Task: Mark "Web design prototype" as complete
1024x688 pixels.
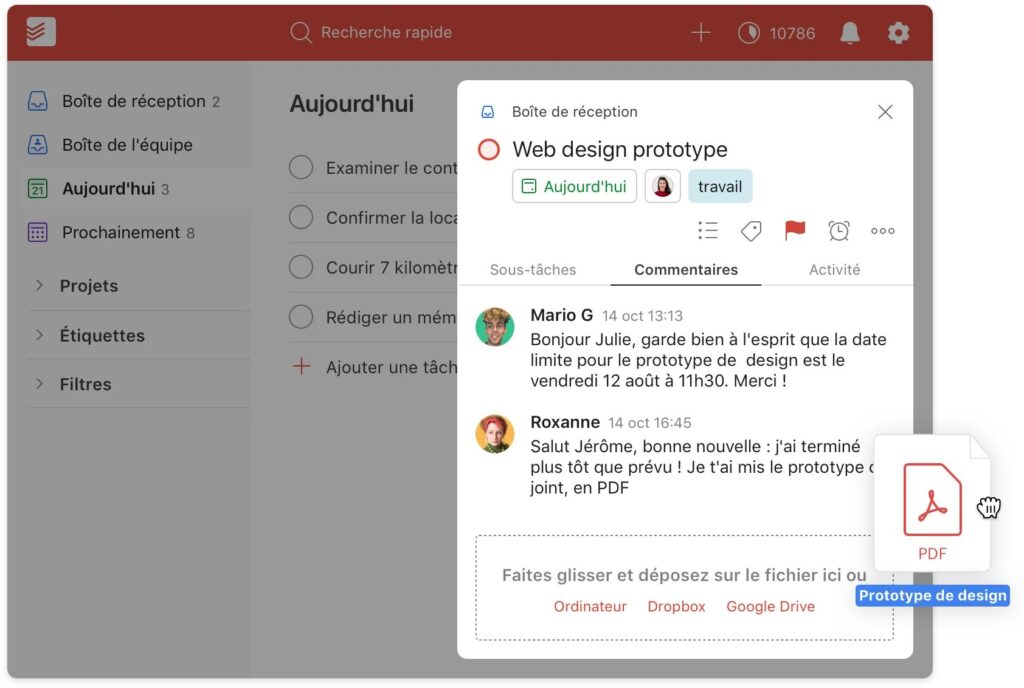Action: pyautogui.click(x=487, y=149)
